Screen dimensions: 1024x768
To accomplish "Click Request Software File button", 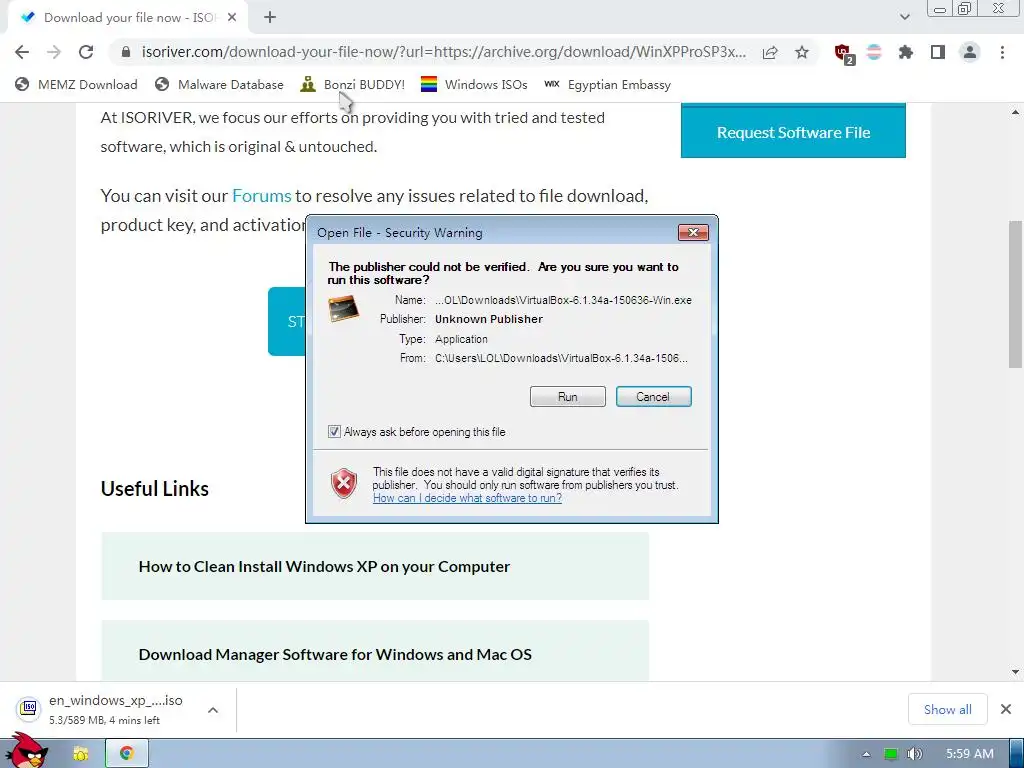I will pyautogui.click(x=793, y=131).
